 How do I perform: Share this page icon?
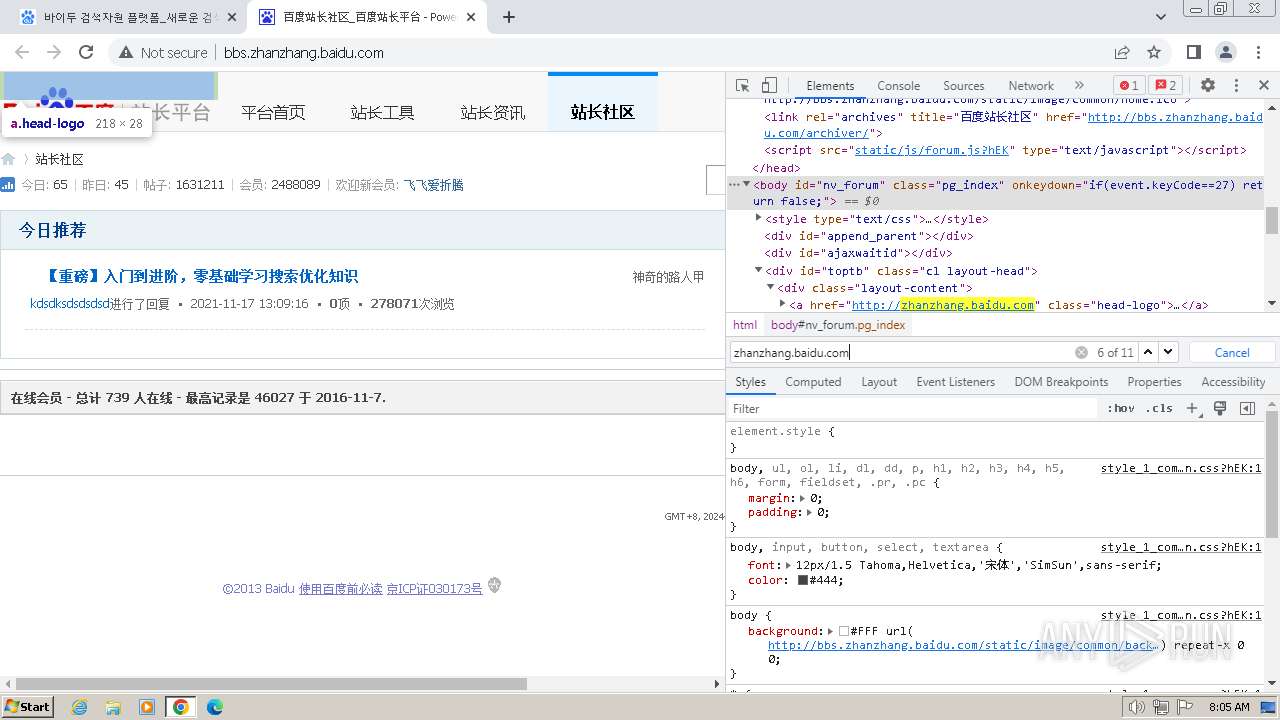[x=1122, y=52]
